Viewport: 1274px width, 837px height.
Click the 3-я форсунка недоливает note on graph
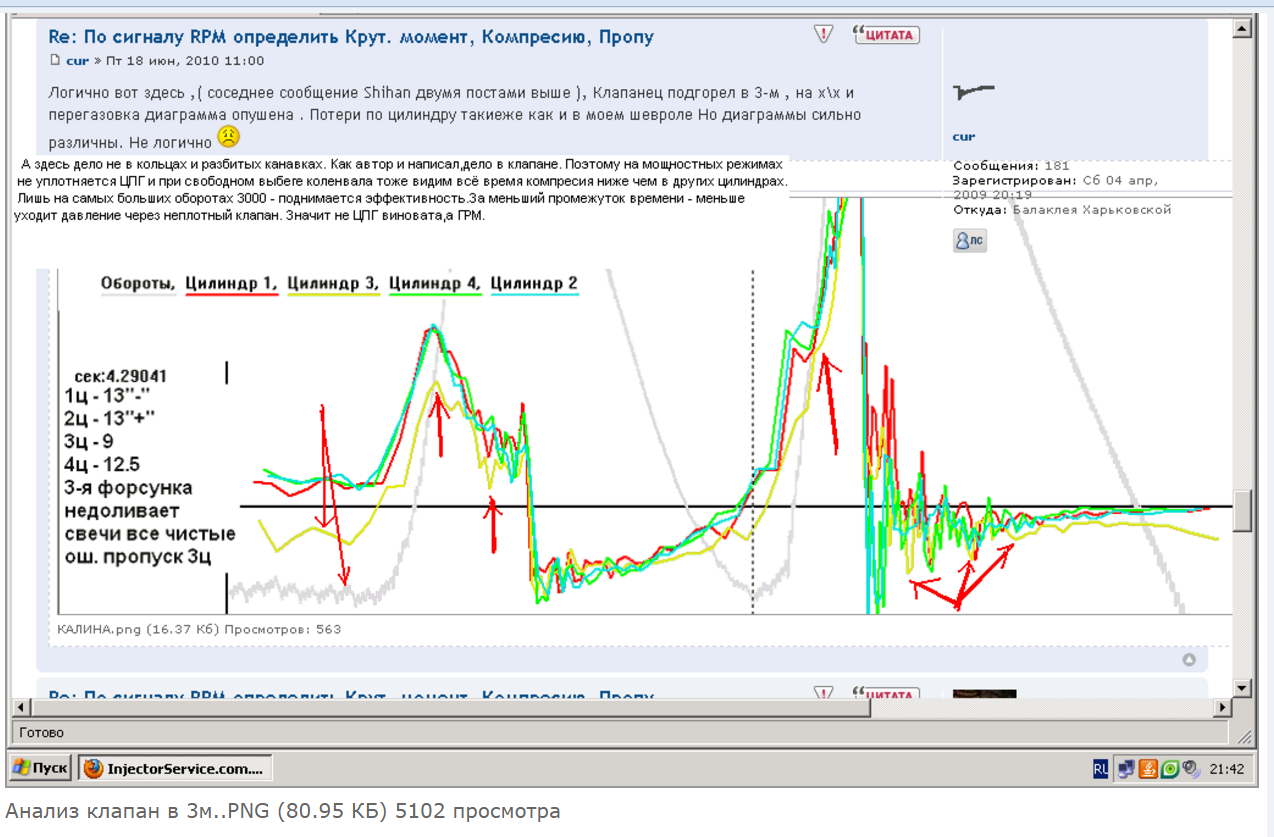pos(128,498)
